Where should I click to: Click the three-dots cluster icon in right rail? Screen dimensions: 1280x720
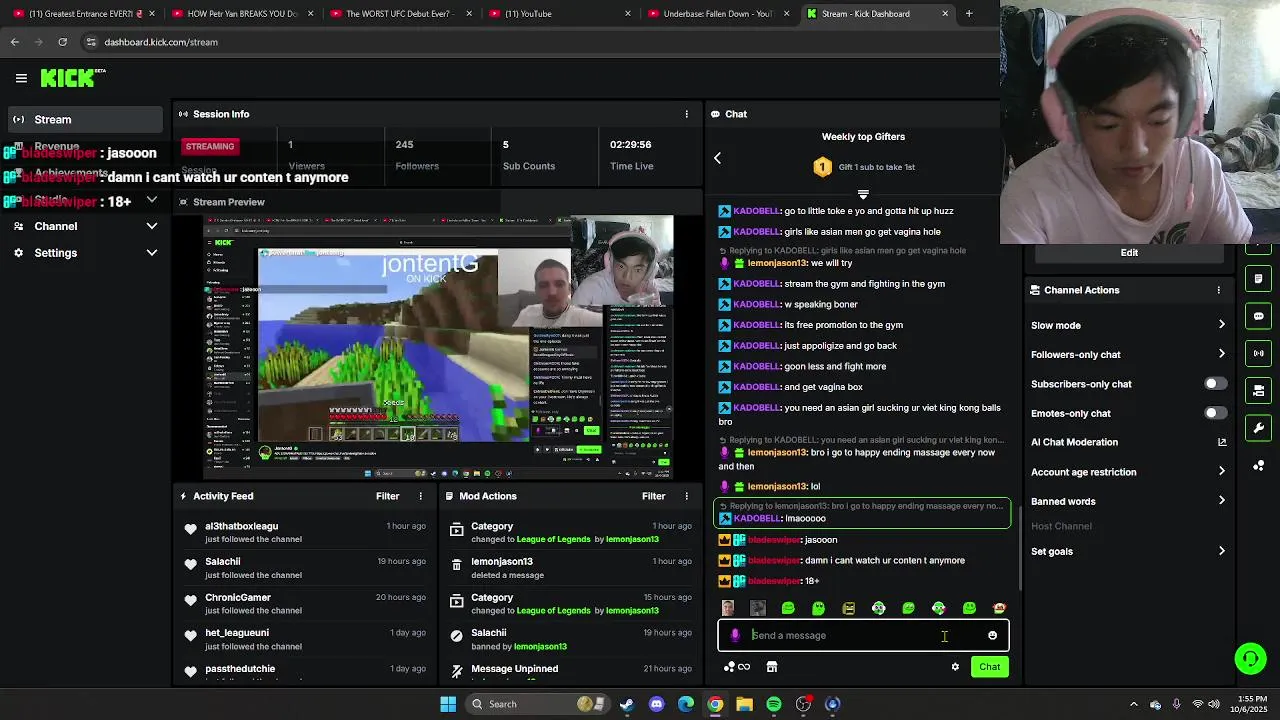click(x=1259, y=465)
